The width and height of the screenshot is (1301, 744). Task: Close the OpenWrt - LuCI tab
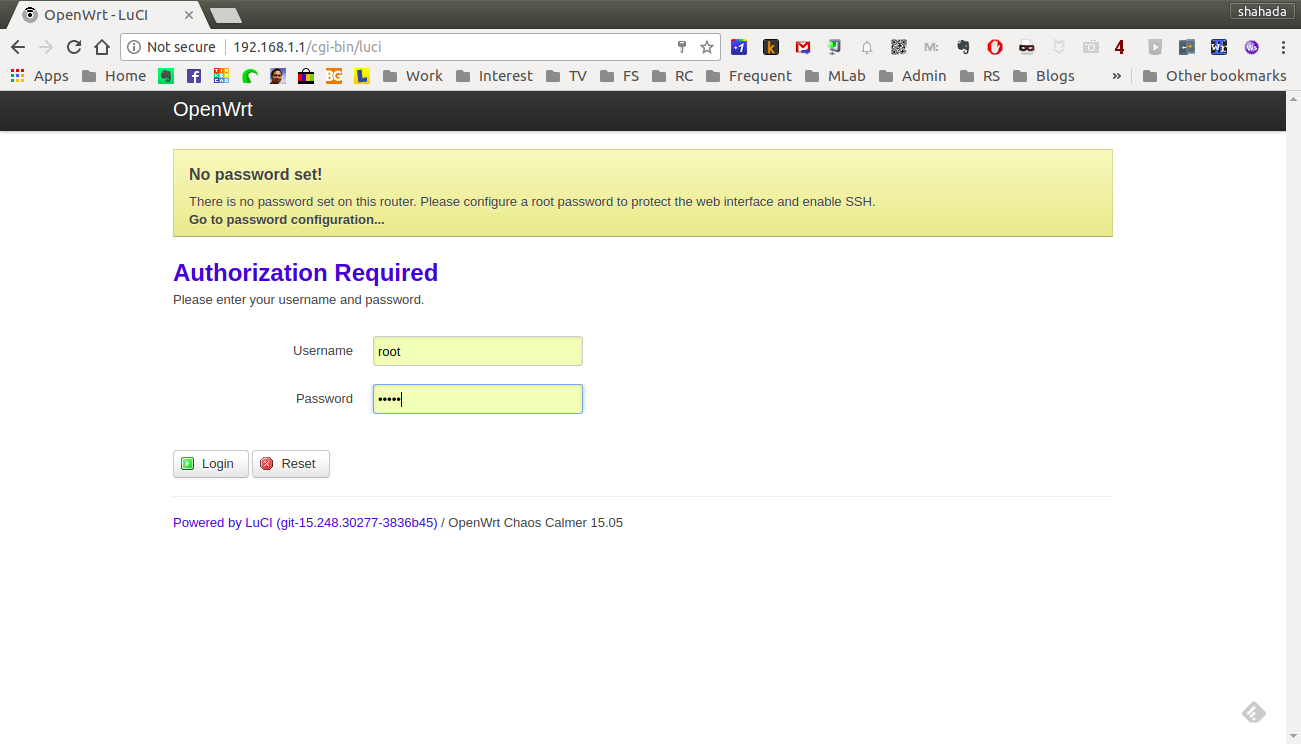[x=189, y=15]
